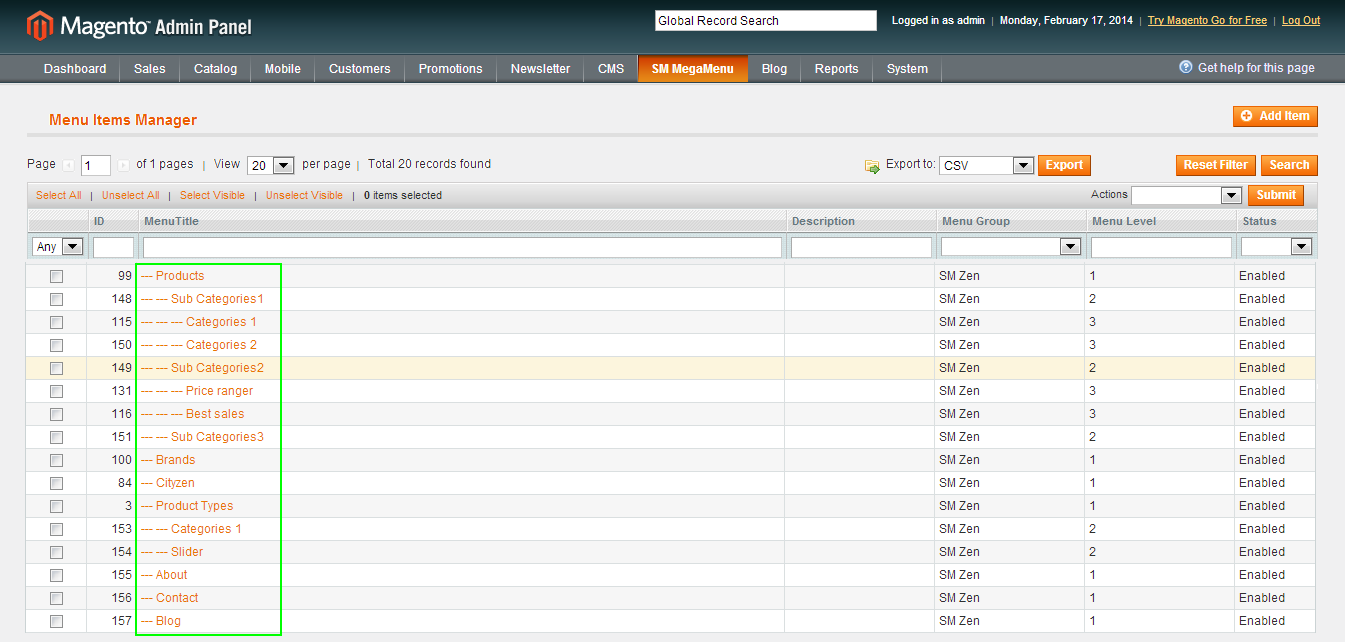The height and width of the screenshot is (642, 1345).
Task: Check the Brands row checkbox
Action: pyautogui.click(x=56, y=460)
